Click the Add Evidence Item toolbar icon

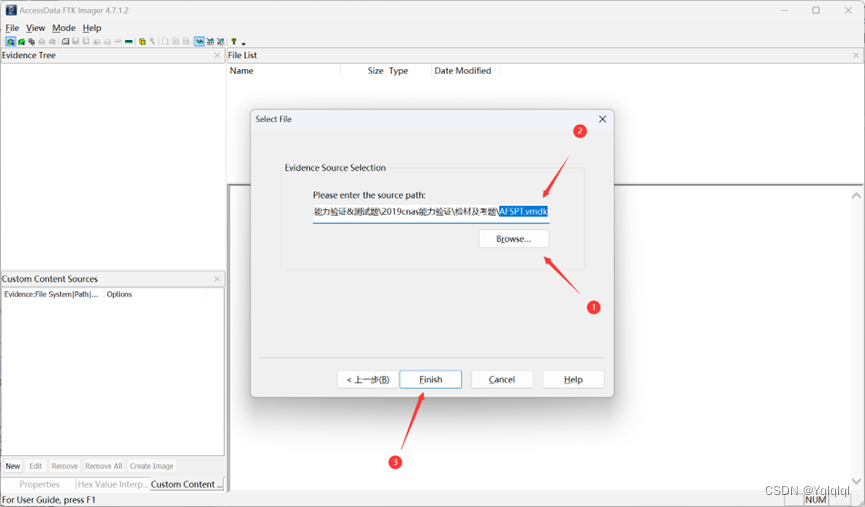click(10, 41)
